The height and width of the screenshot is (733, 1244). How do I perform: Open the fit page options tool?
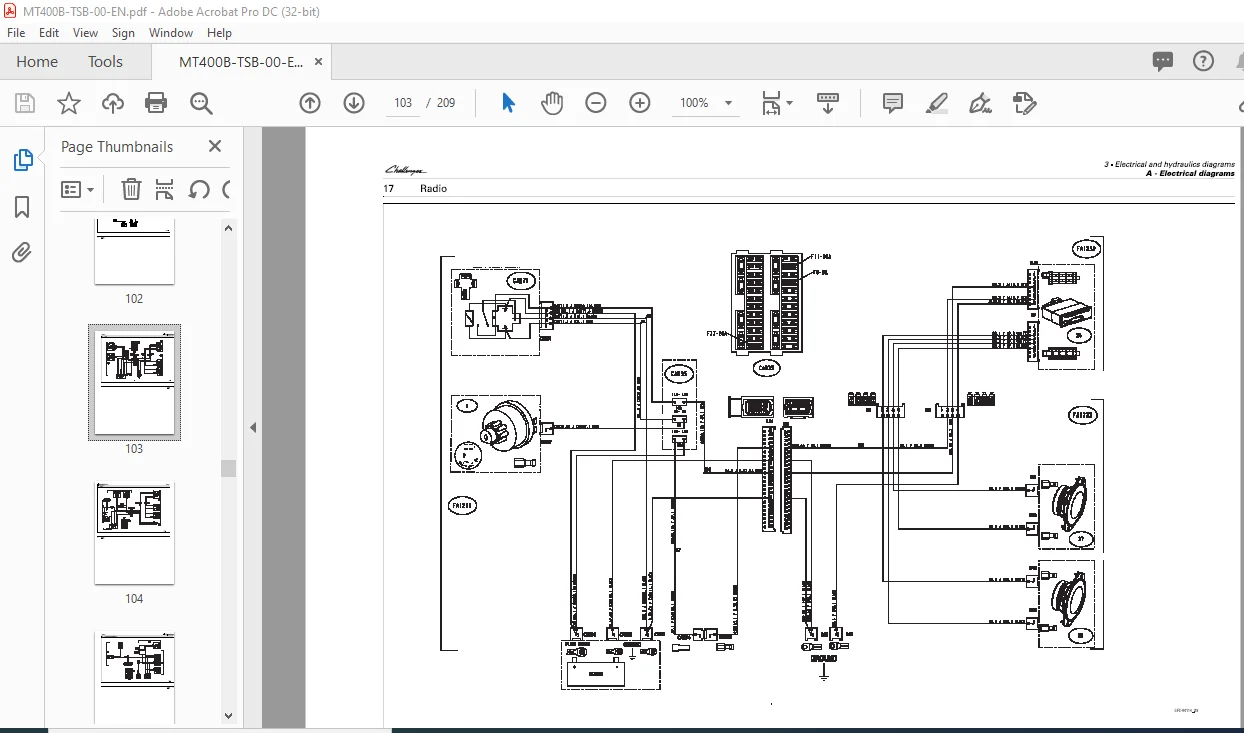[x=776, y=103]
